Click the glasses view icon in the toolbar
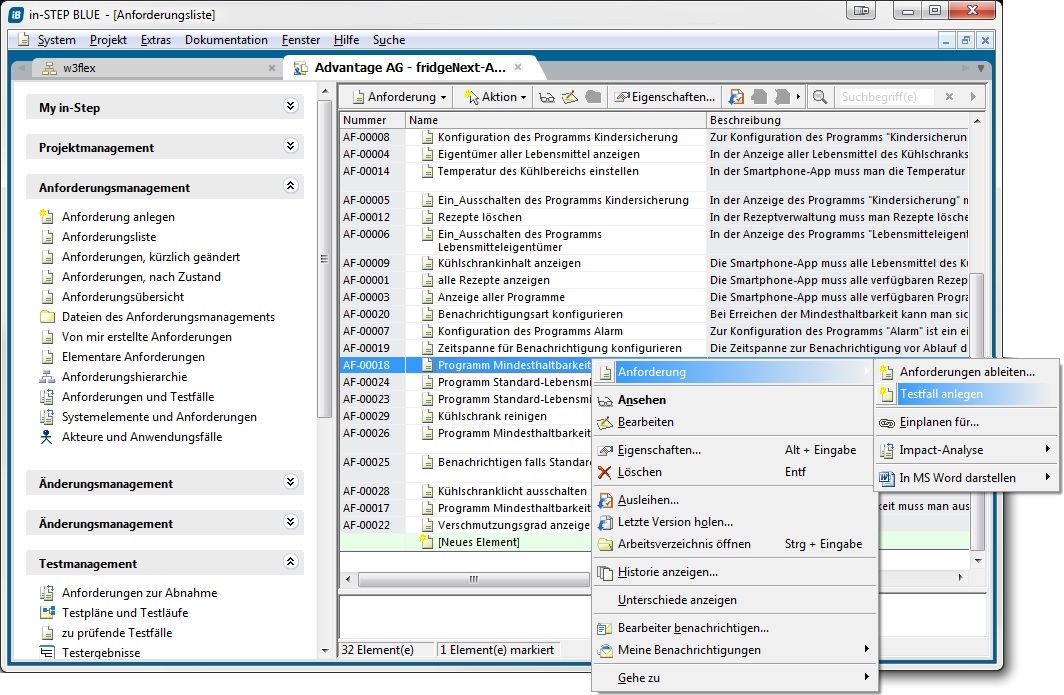The height and width of the screenshot is (695, 1064). (547, 97)
